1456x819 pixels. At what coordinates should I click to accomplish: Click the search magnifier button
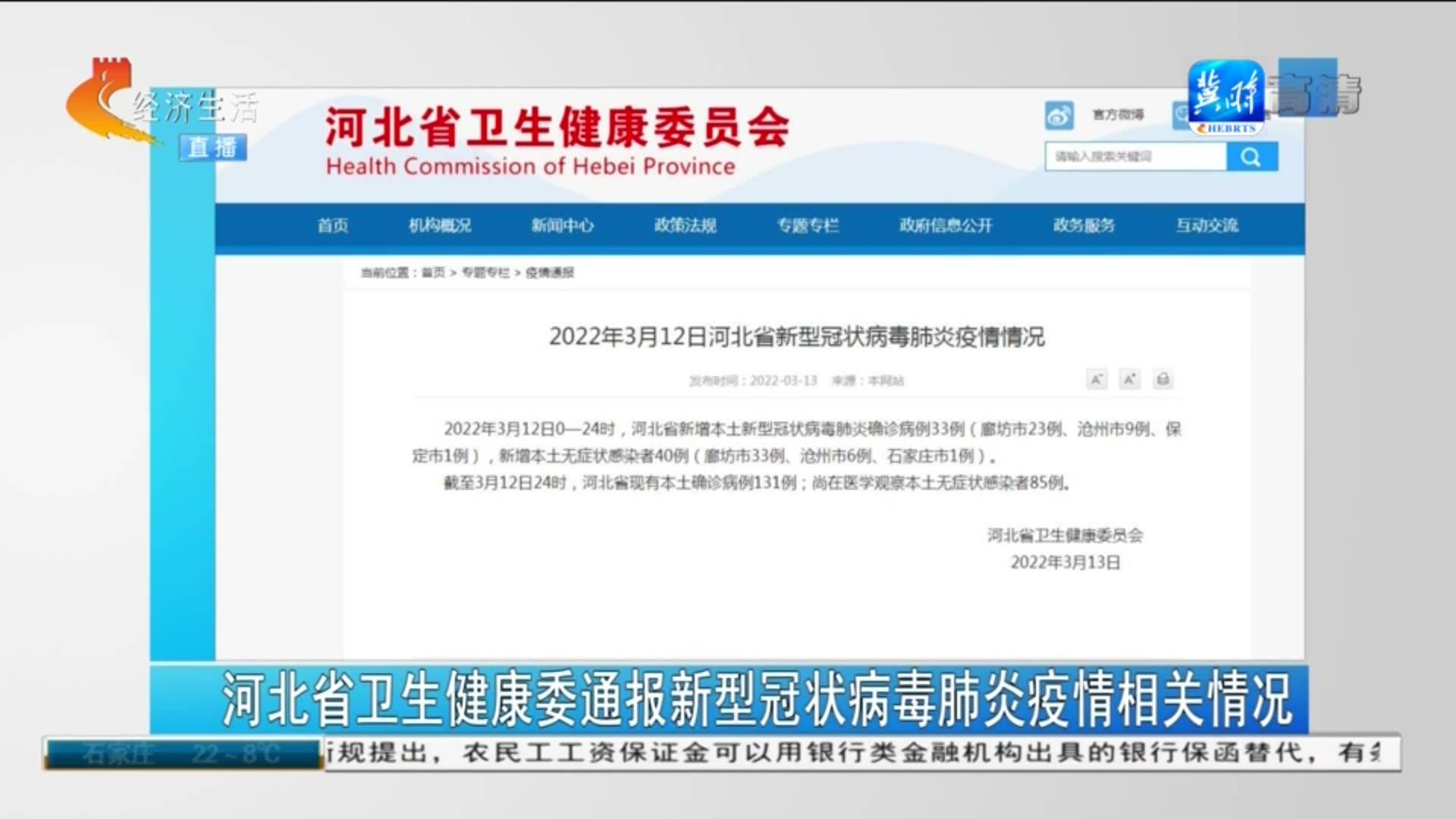click(x=1251, y=157)
